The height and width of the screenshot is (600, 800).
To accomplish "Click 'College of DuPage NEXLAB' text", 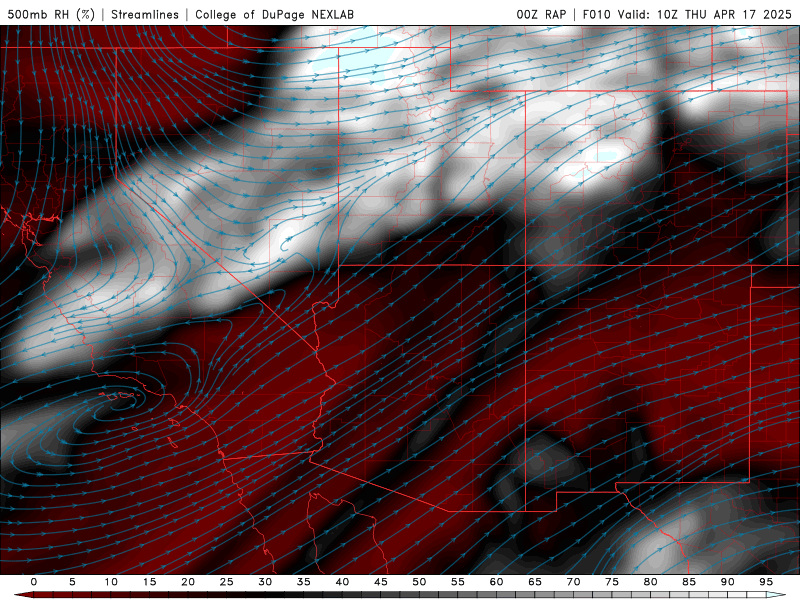I will (x=274, y=14).
